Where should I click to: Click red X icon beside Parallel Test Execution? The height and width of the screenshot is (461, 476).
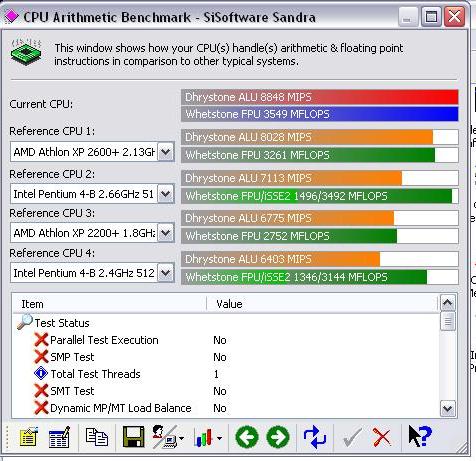[x=41, y=340]
